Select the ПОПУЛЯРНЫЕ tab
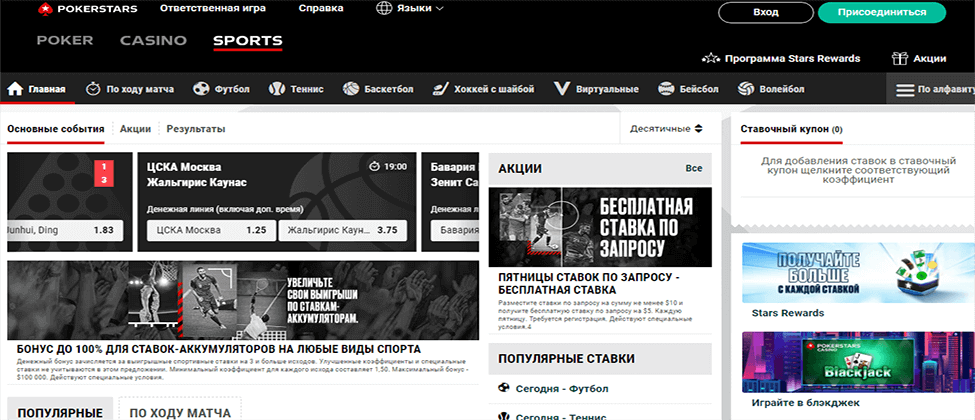 coord(60,411)
